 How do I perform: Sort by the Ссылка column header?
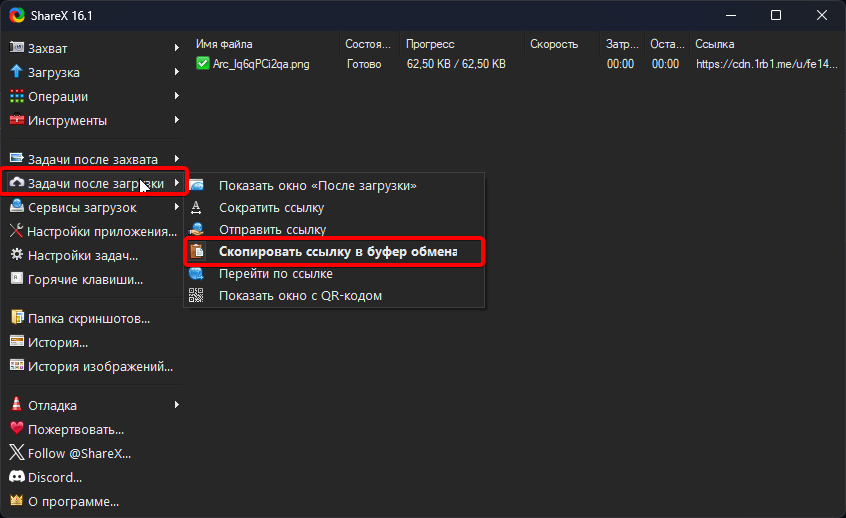pyautogui.click(x=714, y=44)
